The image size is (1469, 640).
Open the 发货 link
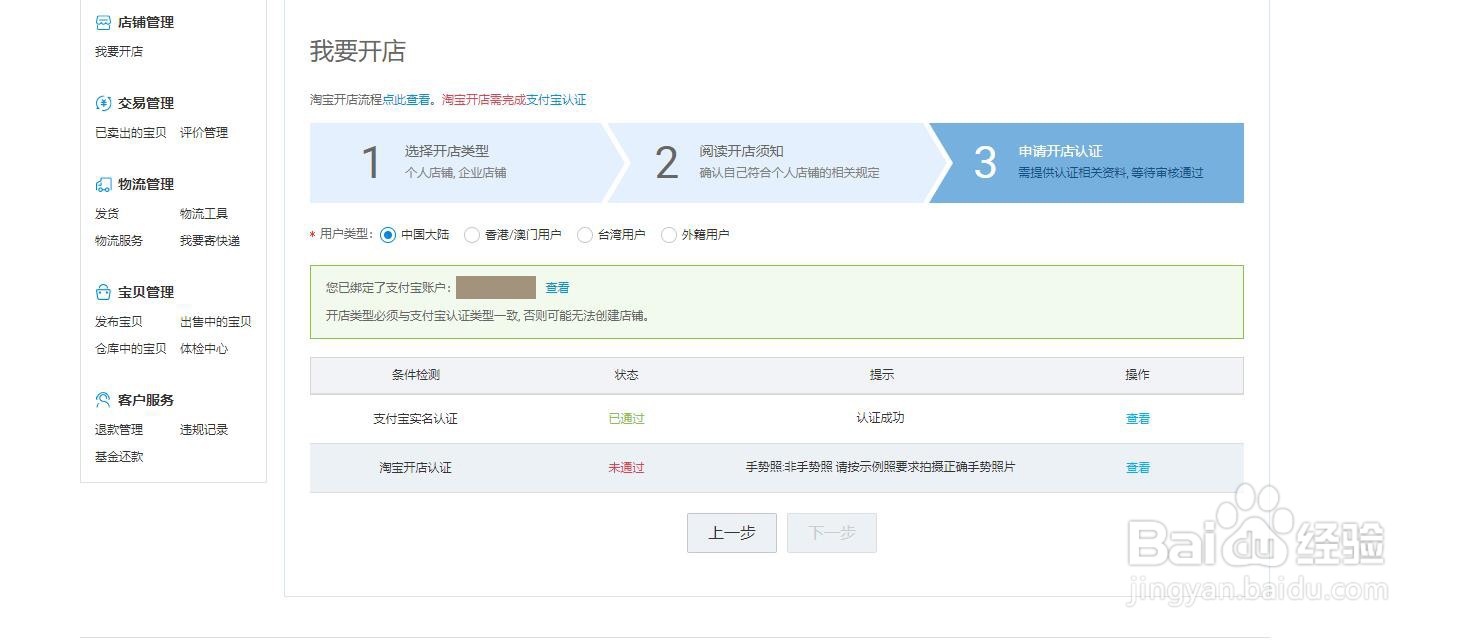pyautogui.click(x=107, y=213)
